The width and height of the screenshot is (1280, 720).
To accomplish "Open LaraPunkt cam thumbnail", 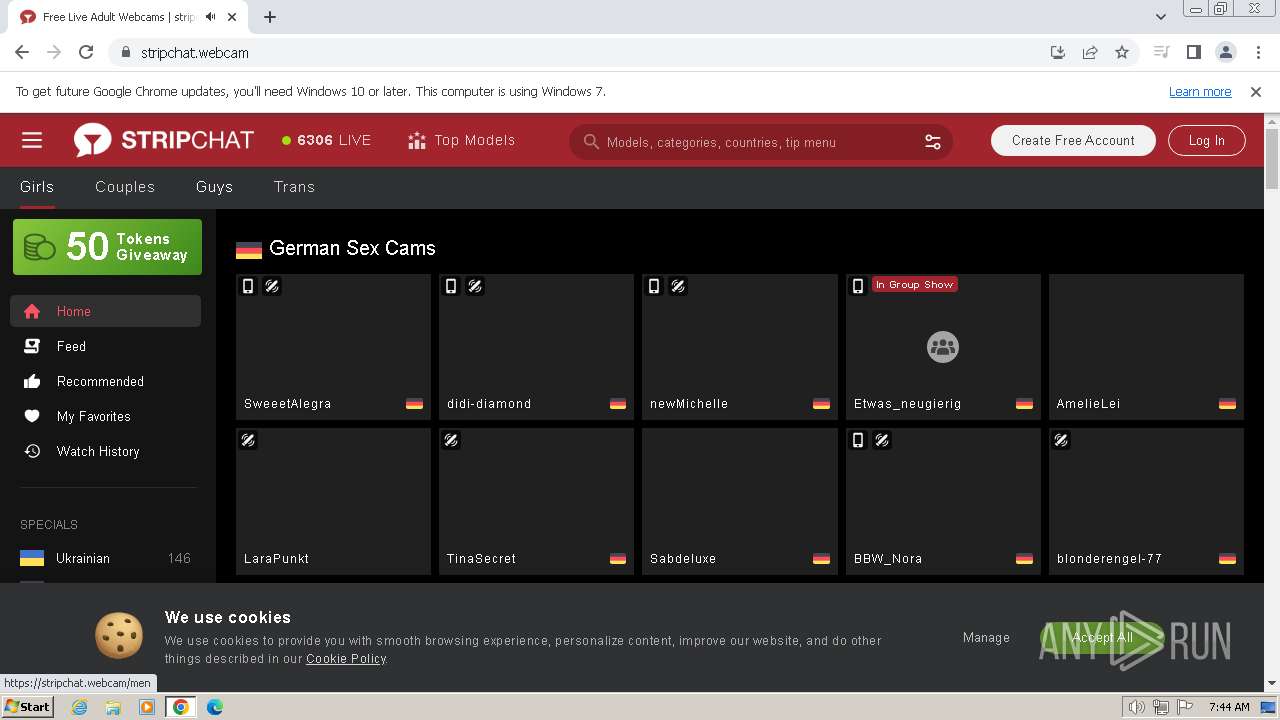I will (333, 501).
